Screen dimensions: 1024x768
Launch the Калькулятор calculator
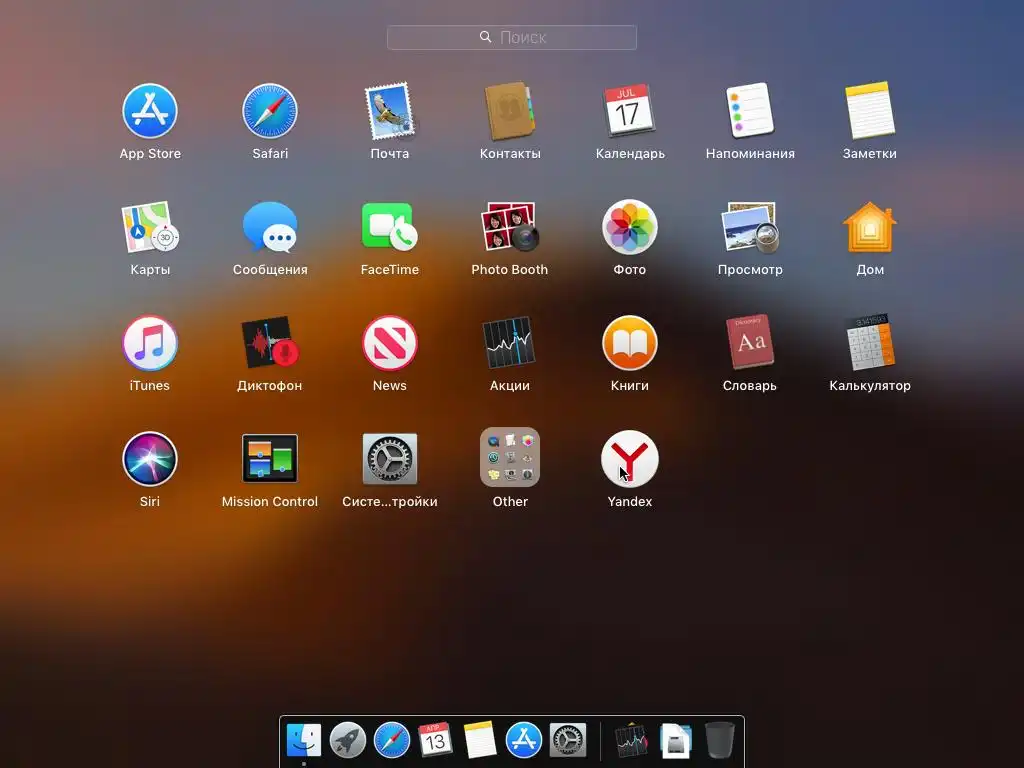[870, 342]
